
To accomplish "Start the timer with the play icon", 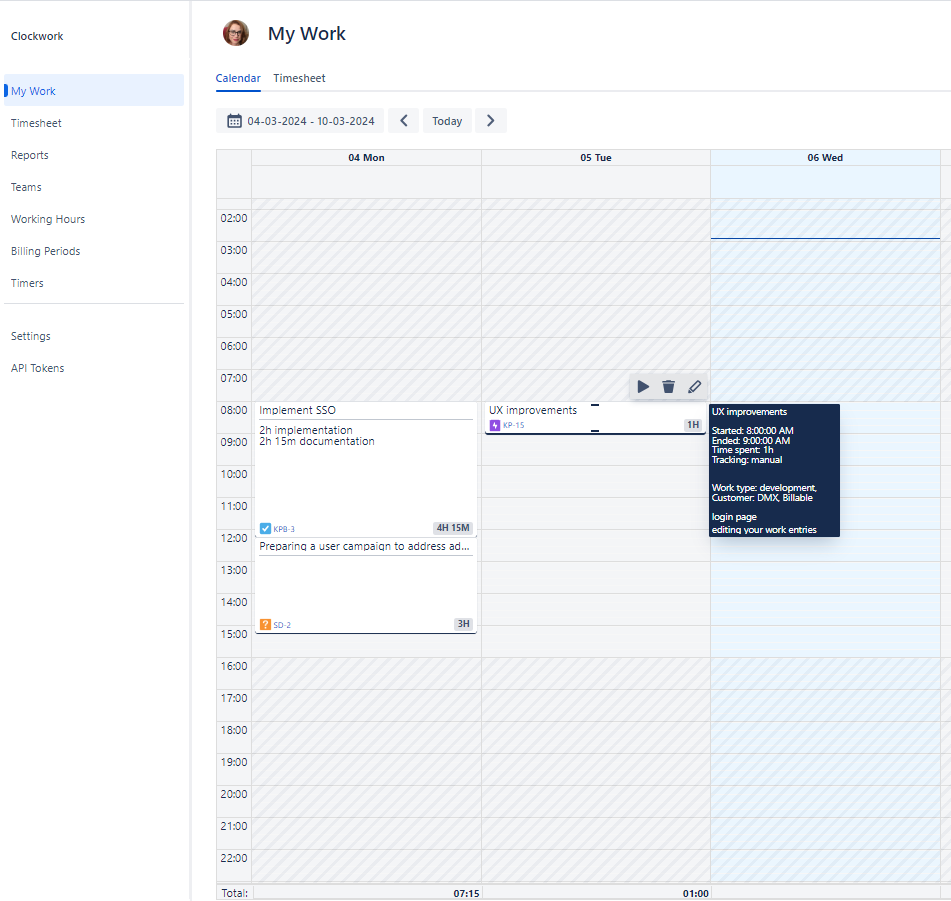I will point(643,386).
